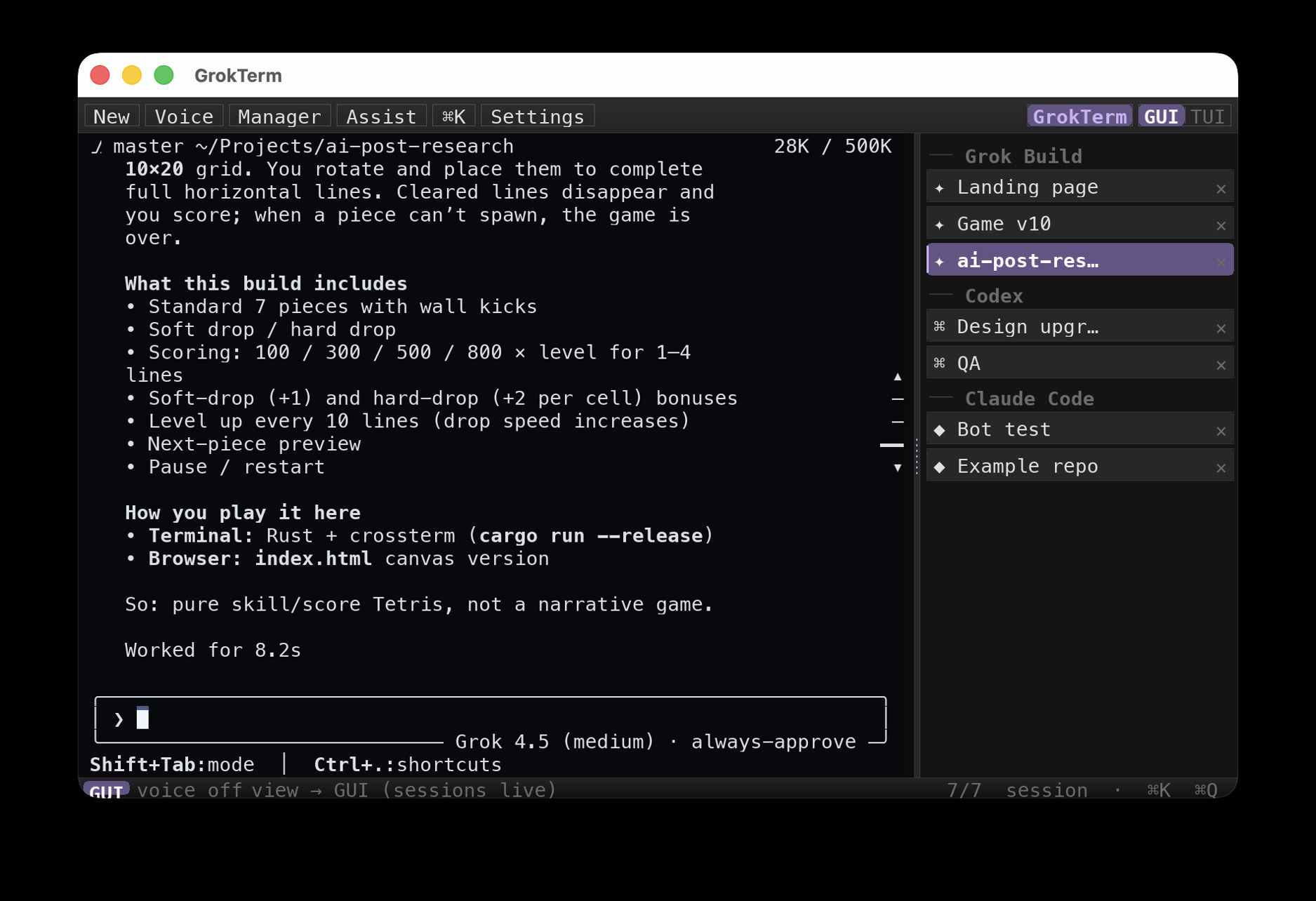1316x901 pixels.
Task: Open Settings from the toolbar
Action: [x=538, y=116]
